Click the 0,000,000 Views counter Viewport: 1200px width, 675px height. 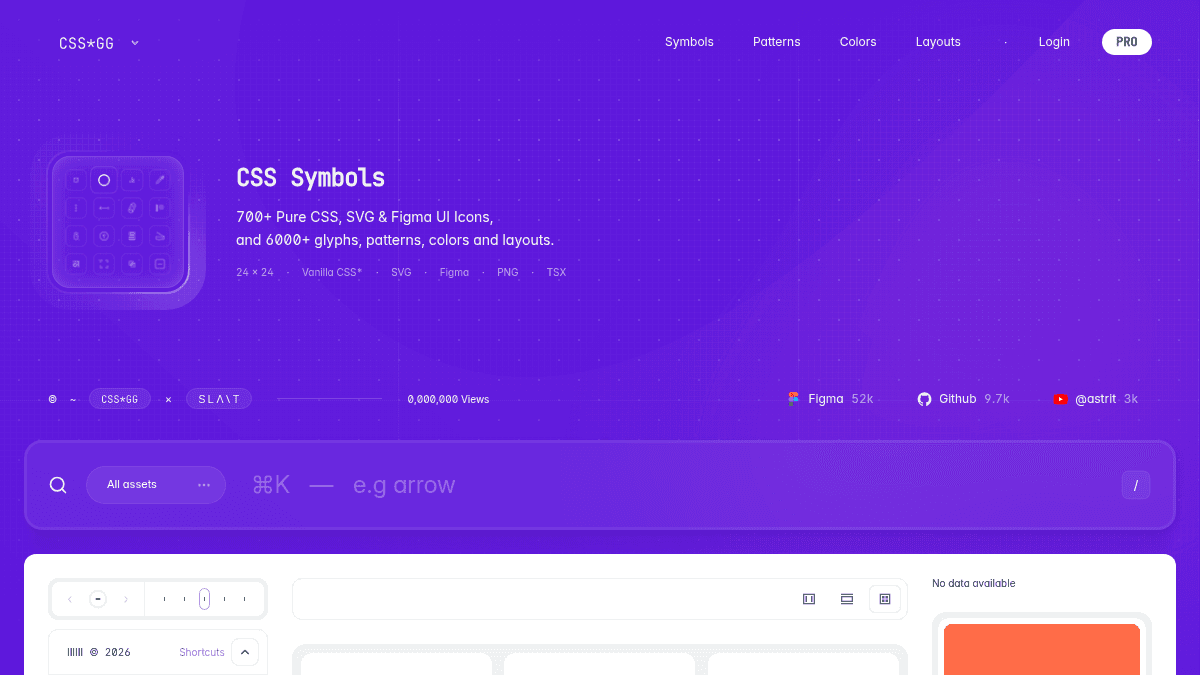coord(448,399)
